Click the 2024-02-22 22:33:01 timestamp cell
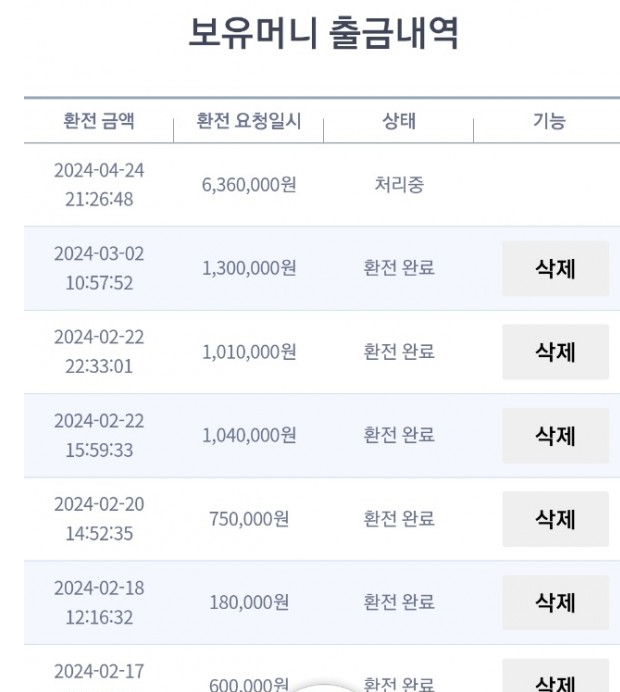620x692 pixels. point(99,352)
